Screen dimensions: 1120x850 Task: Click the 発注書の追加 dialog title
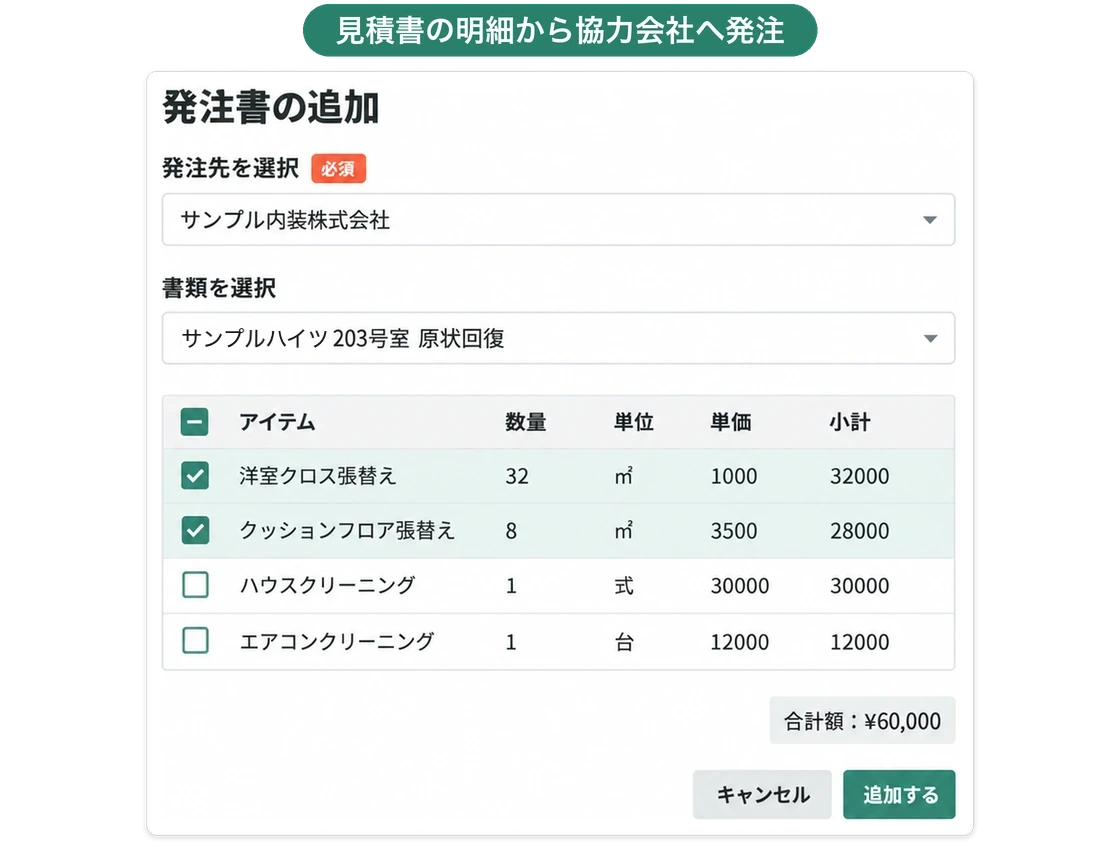[271, 107]
